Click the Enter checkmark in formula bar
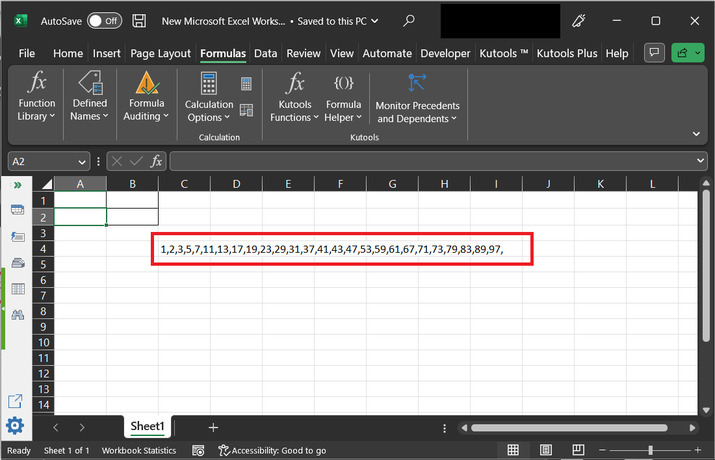 point(136,161)
